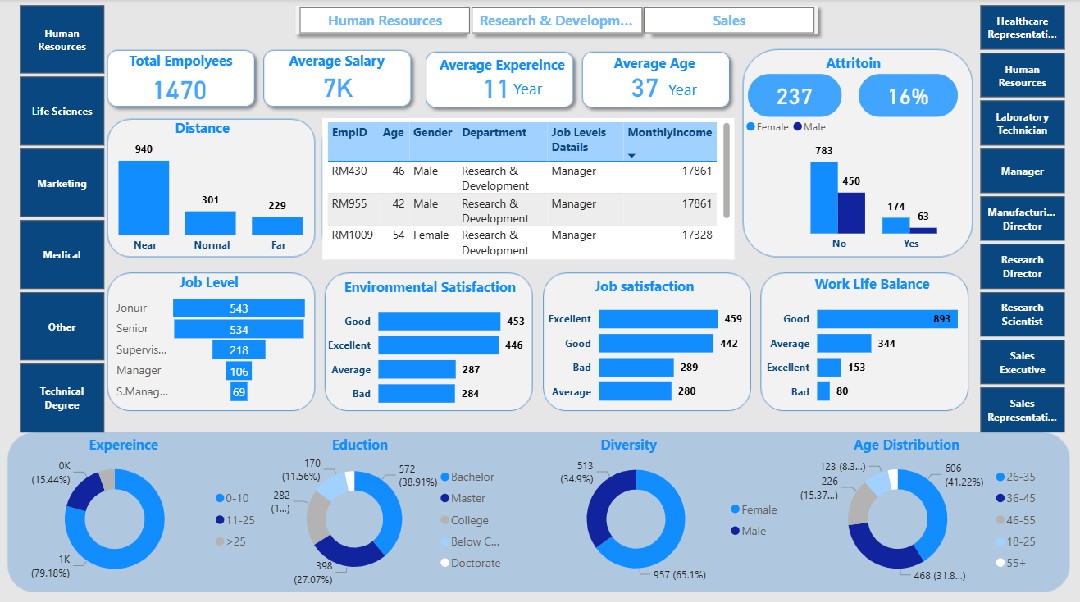Click the >25 experience legend item

pyautogui.click(x=231, y=541)
